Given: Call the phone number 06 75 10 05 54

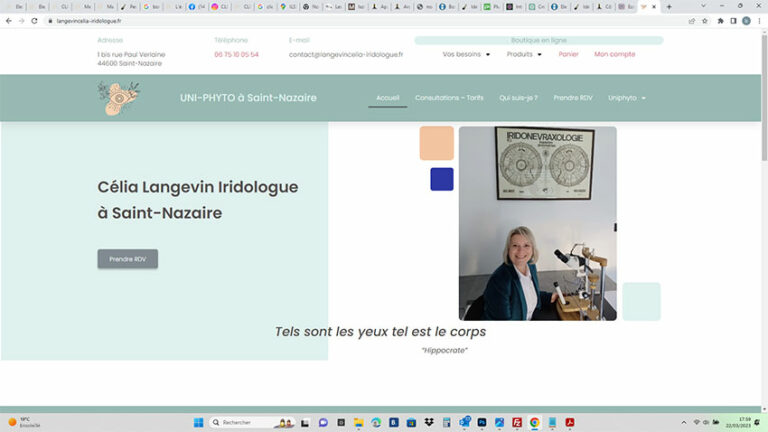Looking at the screenshot, I should point(236,54).
